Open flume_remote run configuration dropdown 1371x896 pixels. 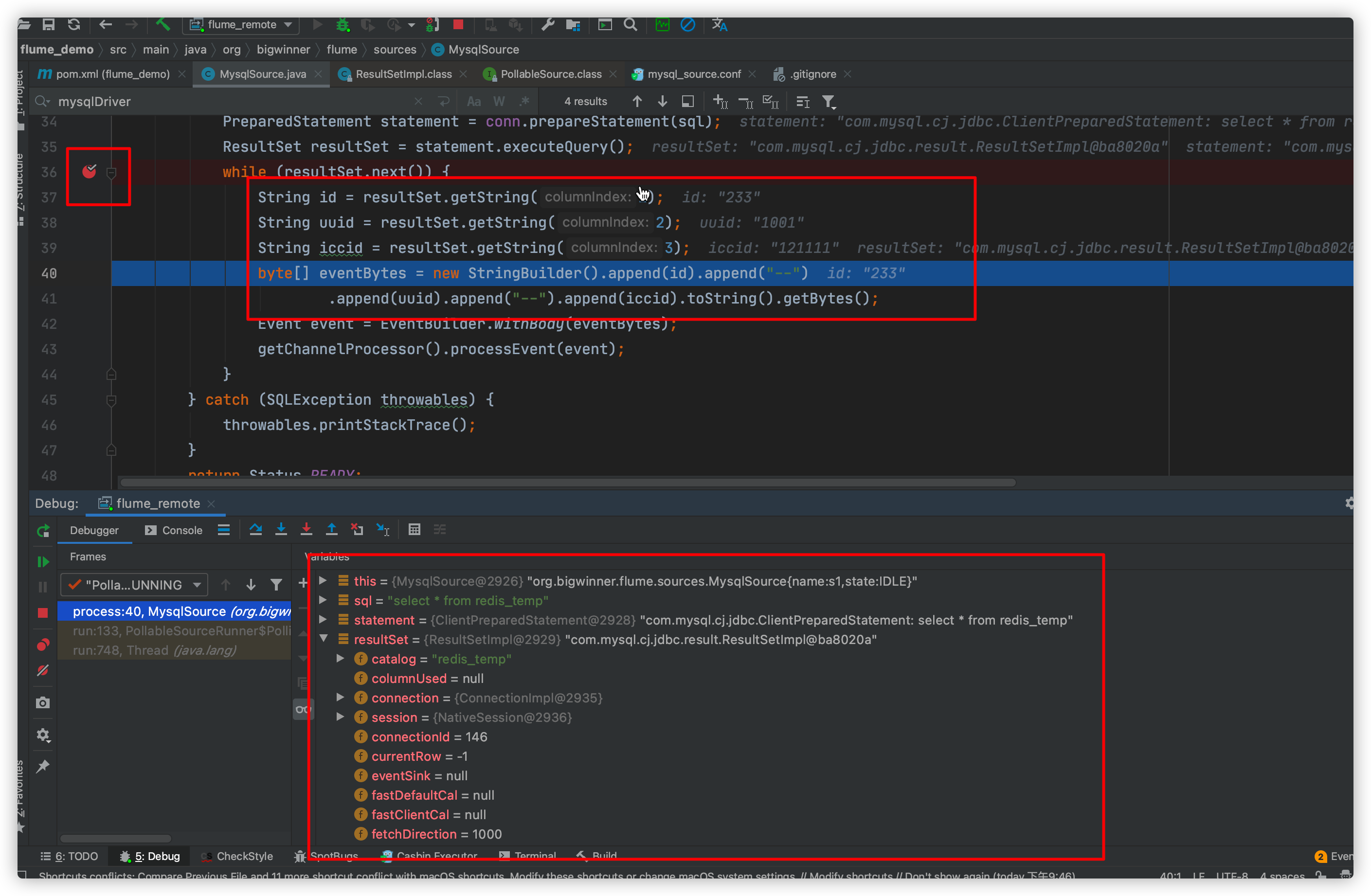(242, 24)
